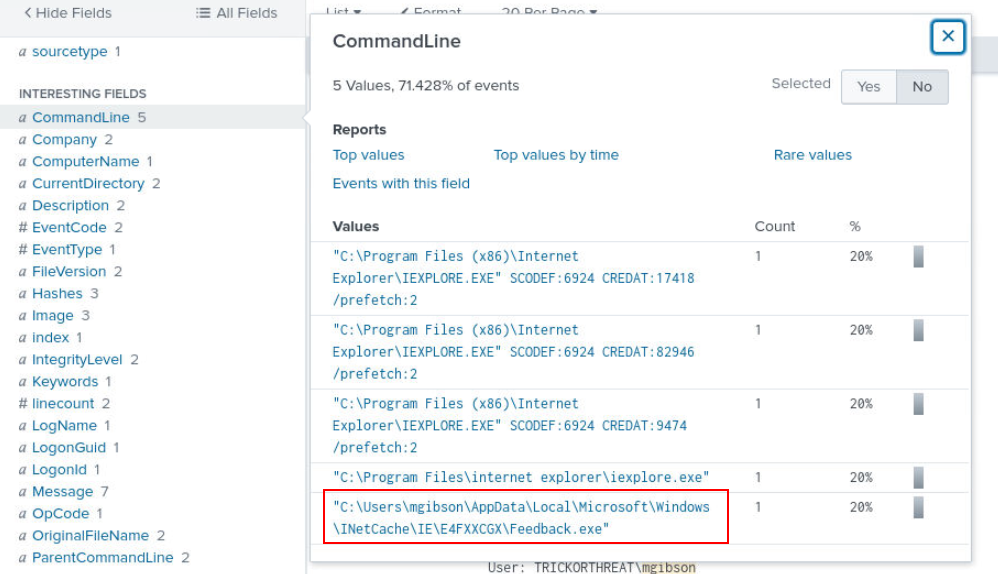Viewport: 998px width, 574px height.
Task: Click the 'a' icon beside Hashes field
Action: click(x=23, y=294)
